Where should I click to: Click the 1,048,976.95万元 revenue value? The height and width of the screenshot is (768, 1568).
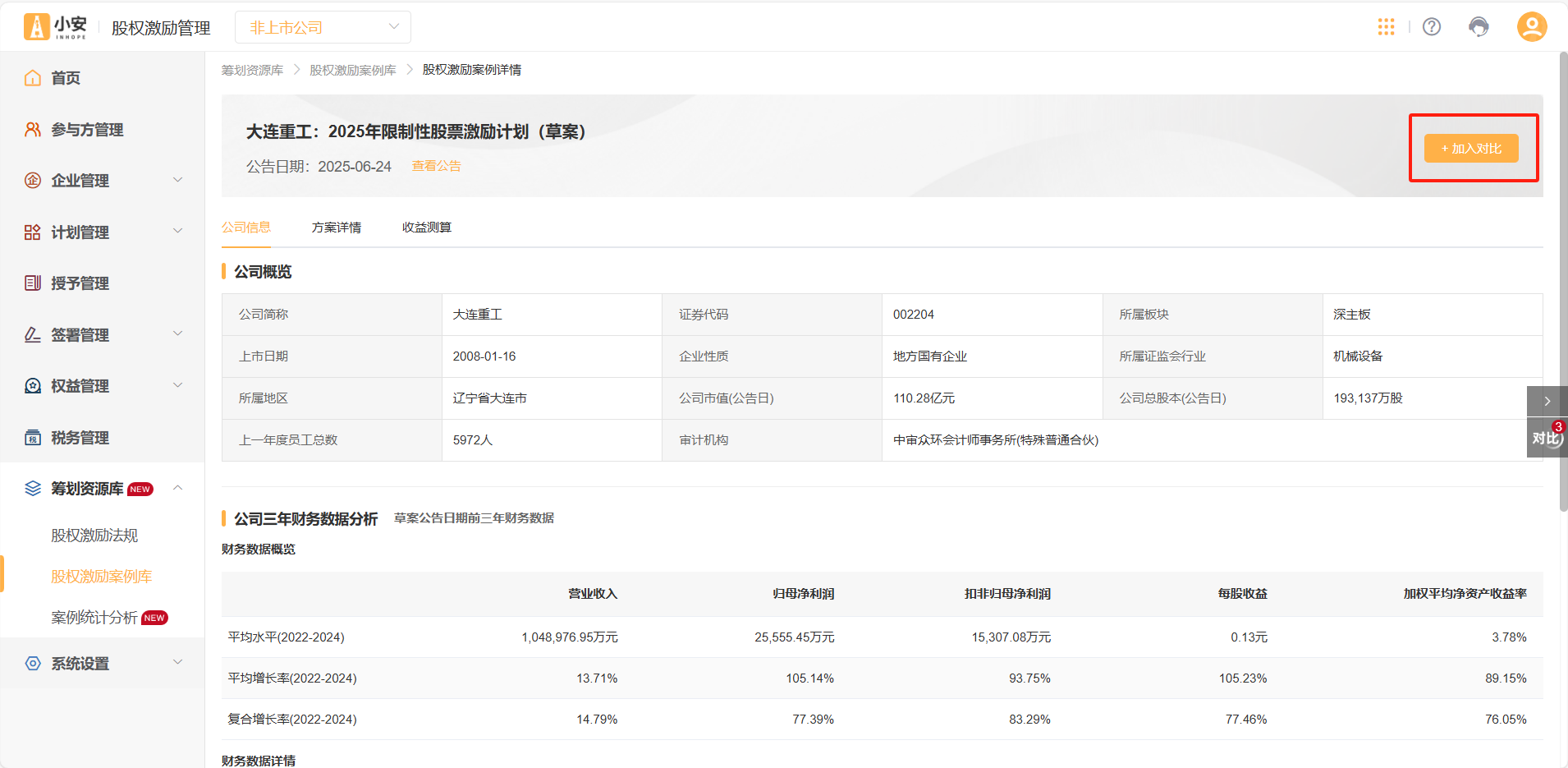pyautogui.click(x=570, y=637)
